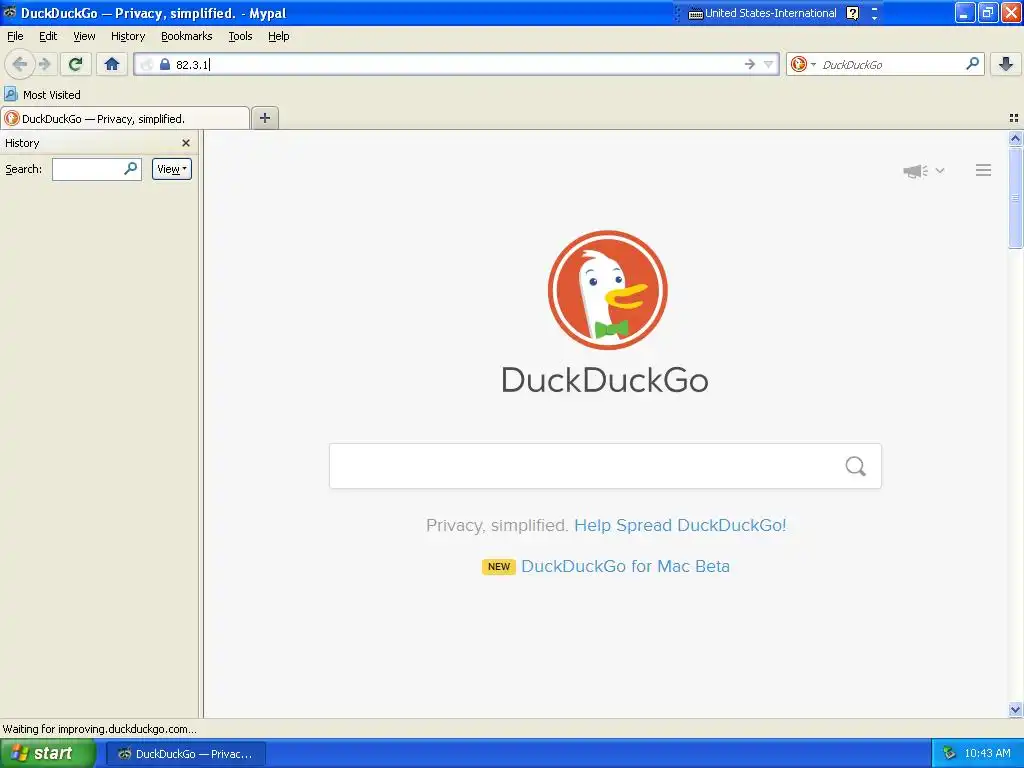1024x768 pixels.
Task: Click the magnifier in browser search box
Action: [972, 63]
